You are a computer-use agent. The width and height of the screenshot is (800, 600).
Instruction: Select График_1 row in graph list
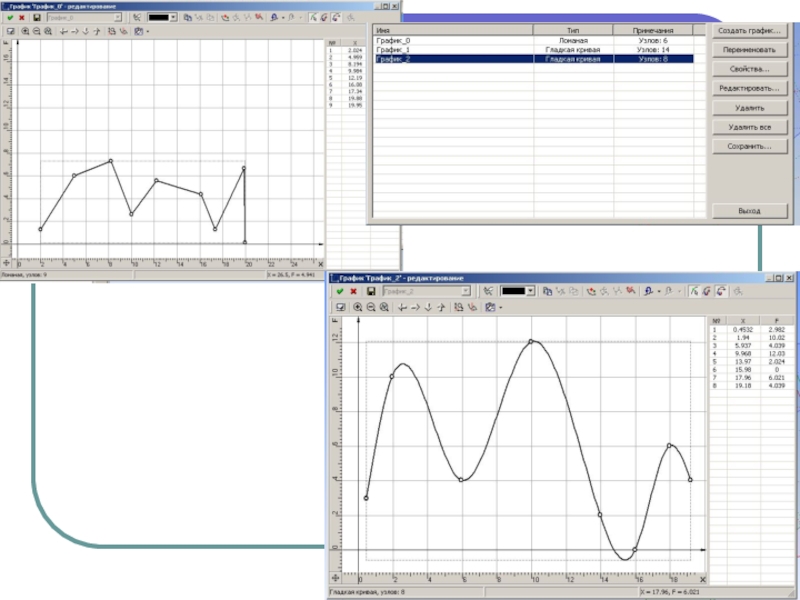450,49
